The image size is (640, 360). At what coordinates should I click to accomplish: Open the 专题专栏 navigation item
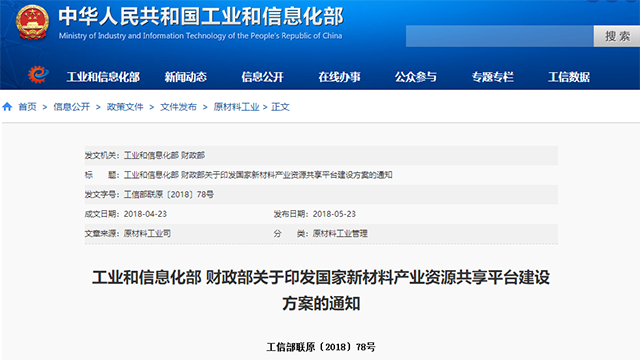tap(493, 77)
